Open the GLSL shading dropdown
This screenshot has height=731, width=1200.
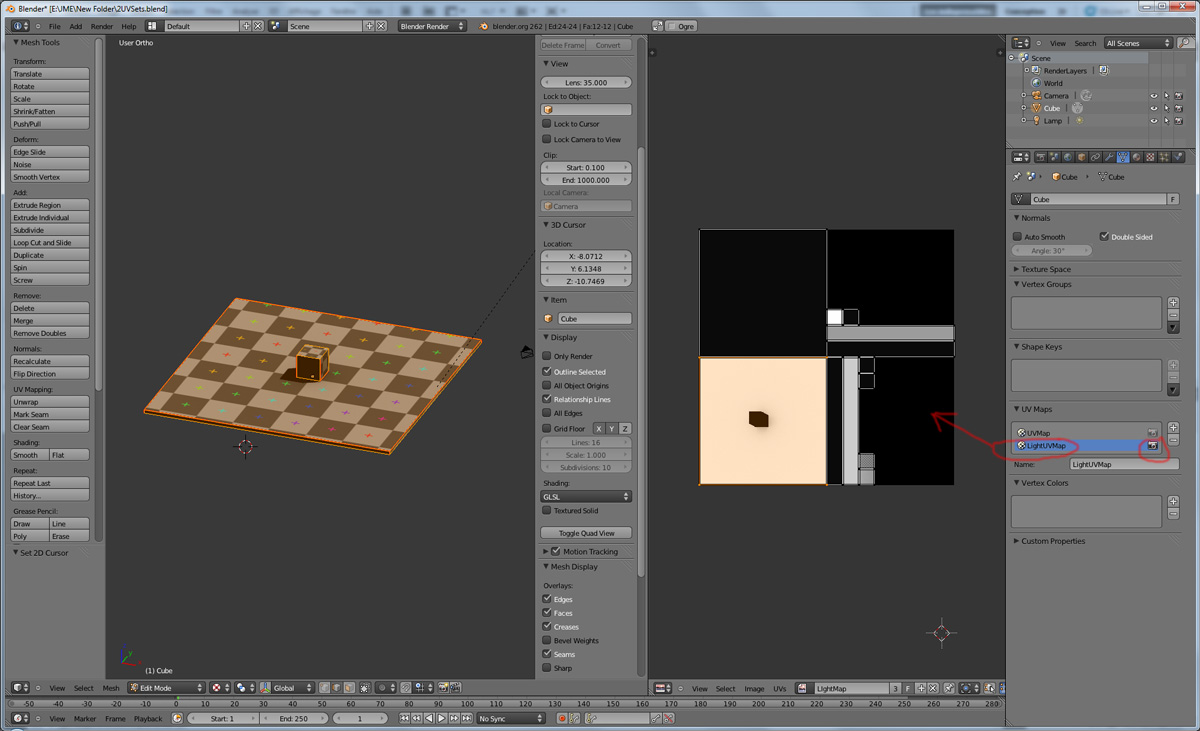coord(586,496)
